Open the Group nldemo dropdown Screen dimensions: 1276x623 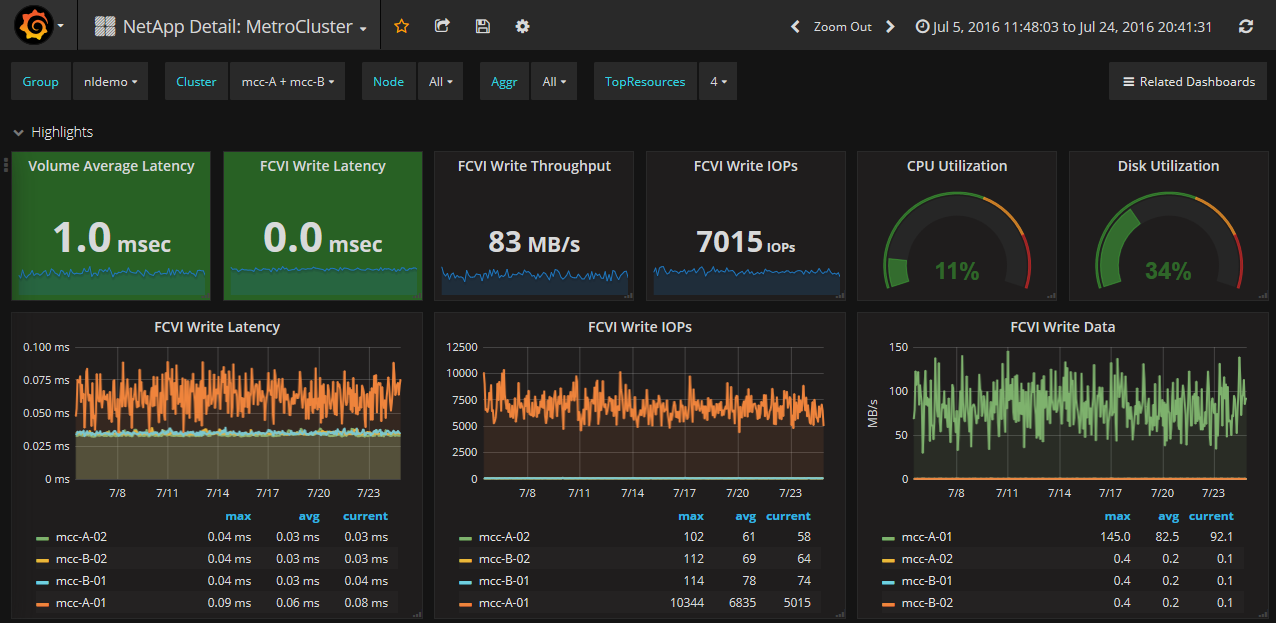click(x=110, y=82)
